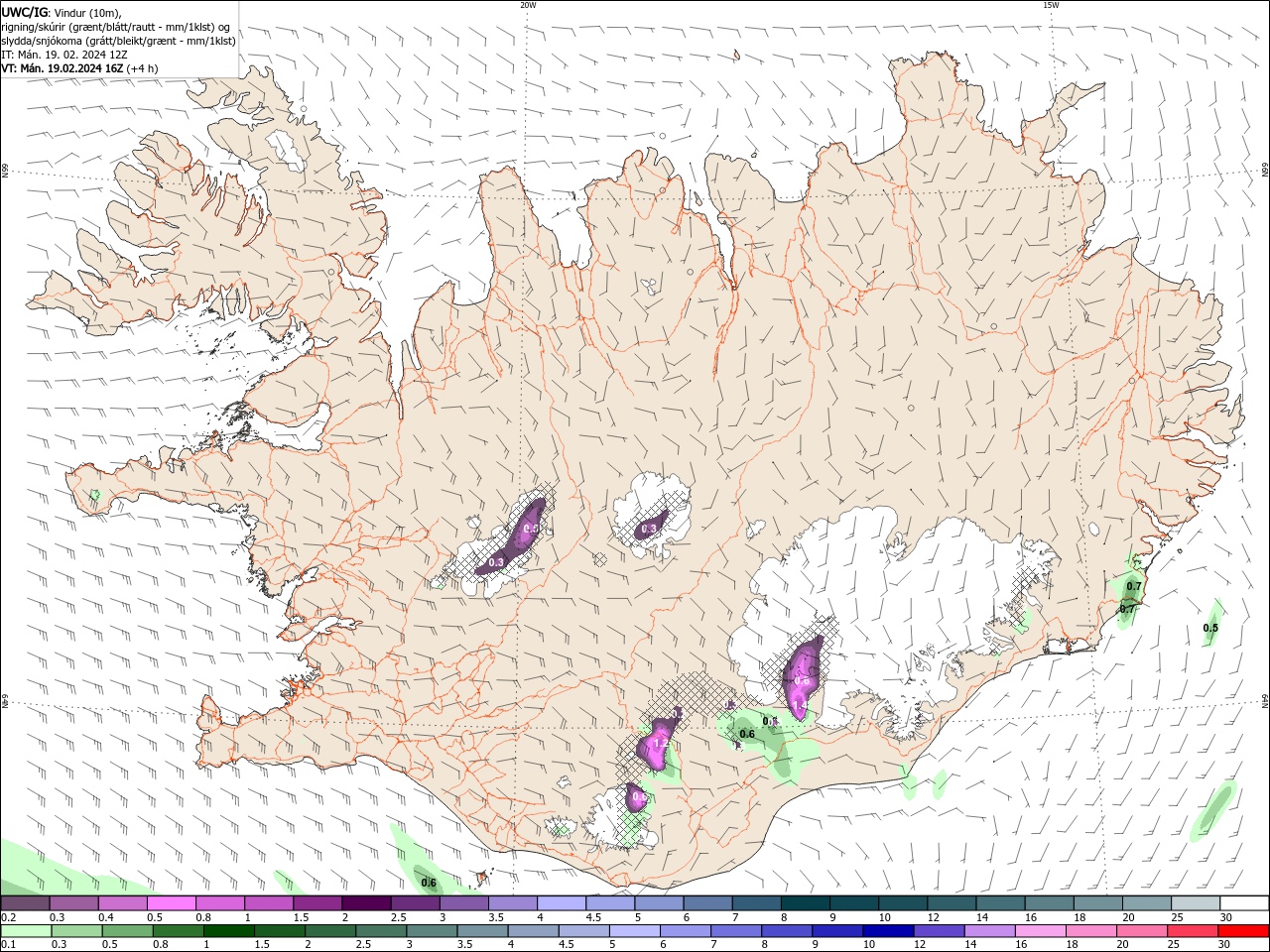Click the pale grey 25 snow-scale swatch

tap(1196, 903)
